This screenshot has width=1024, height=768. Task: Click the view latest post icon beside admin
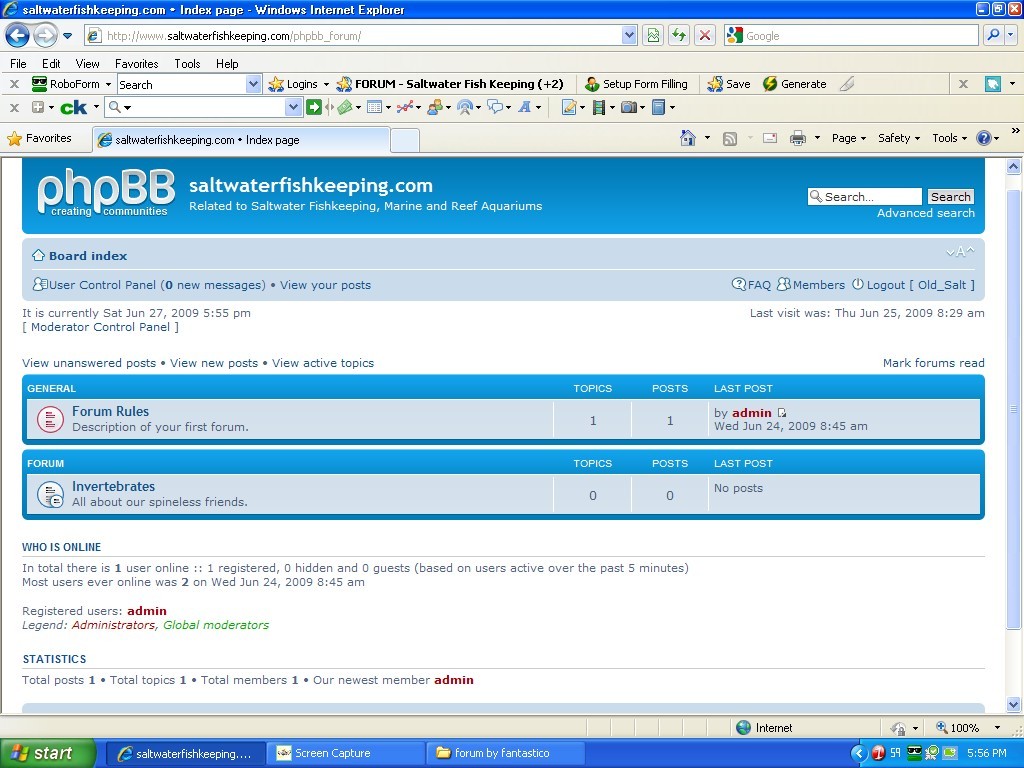click(782, 413)
